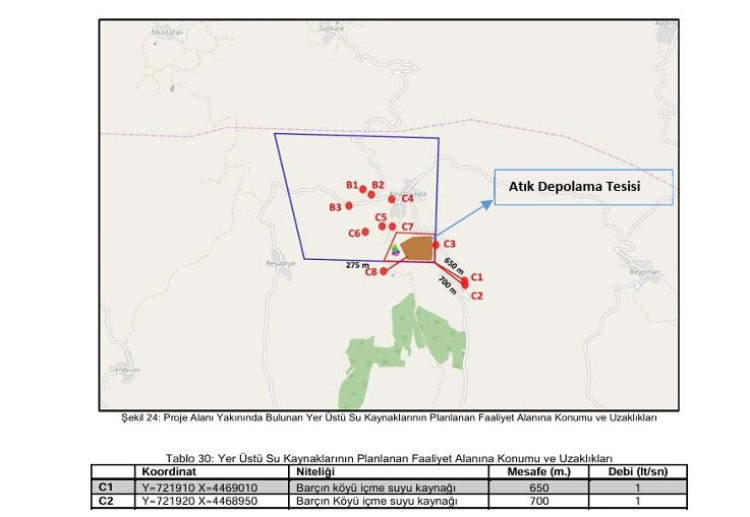This screenshot has height=517, width=750.
Task: Select the C3 water source marker
Action: (435, 244)
